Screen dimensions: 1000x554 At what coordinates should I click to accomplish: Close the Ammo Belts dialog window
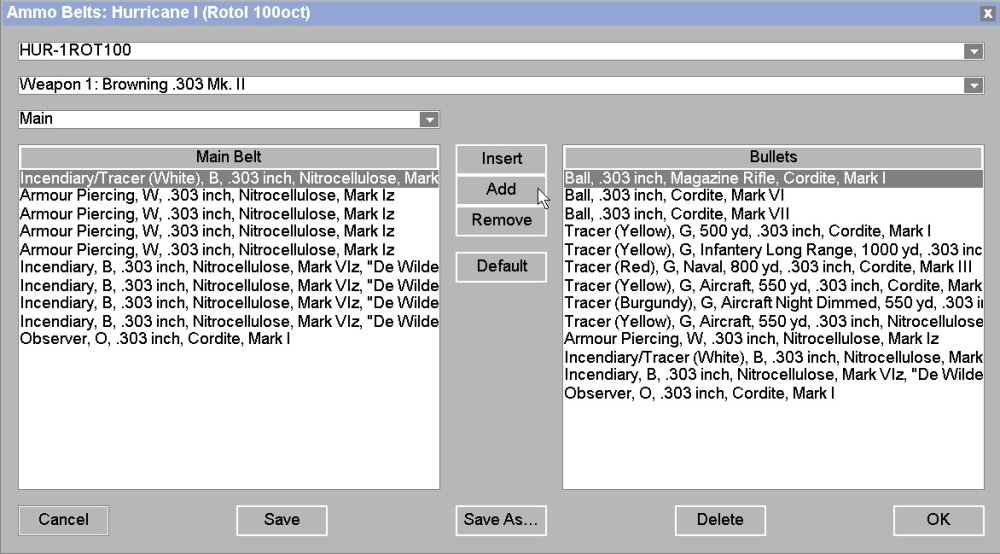pos(987,13)
